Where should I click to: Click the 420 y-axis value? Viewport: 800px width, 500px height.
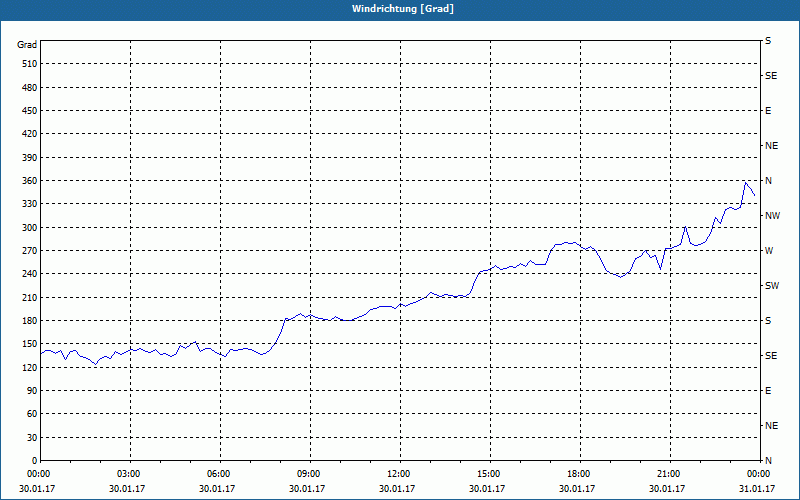pyautogui.click(x=30, y=134)
